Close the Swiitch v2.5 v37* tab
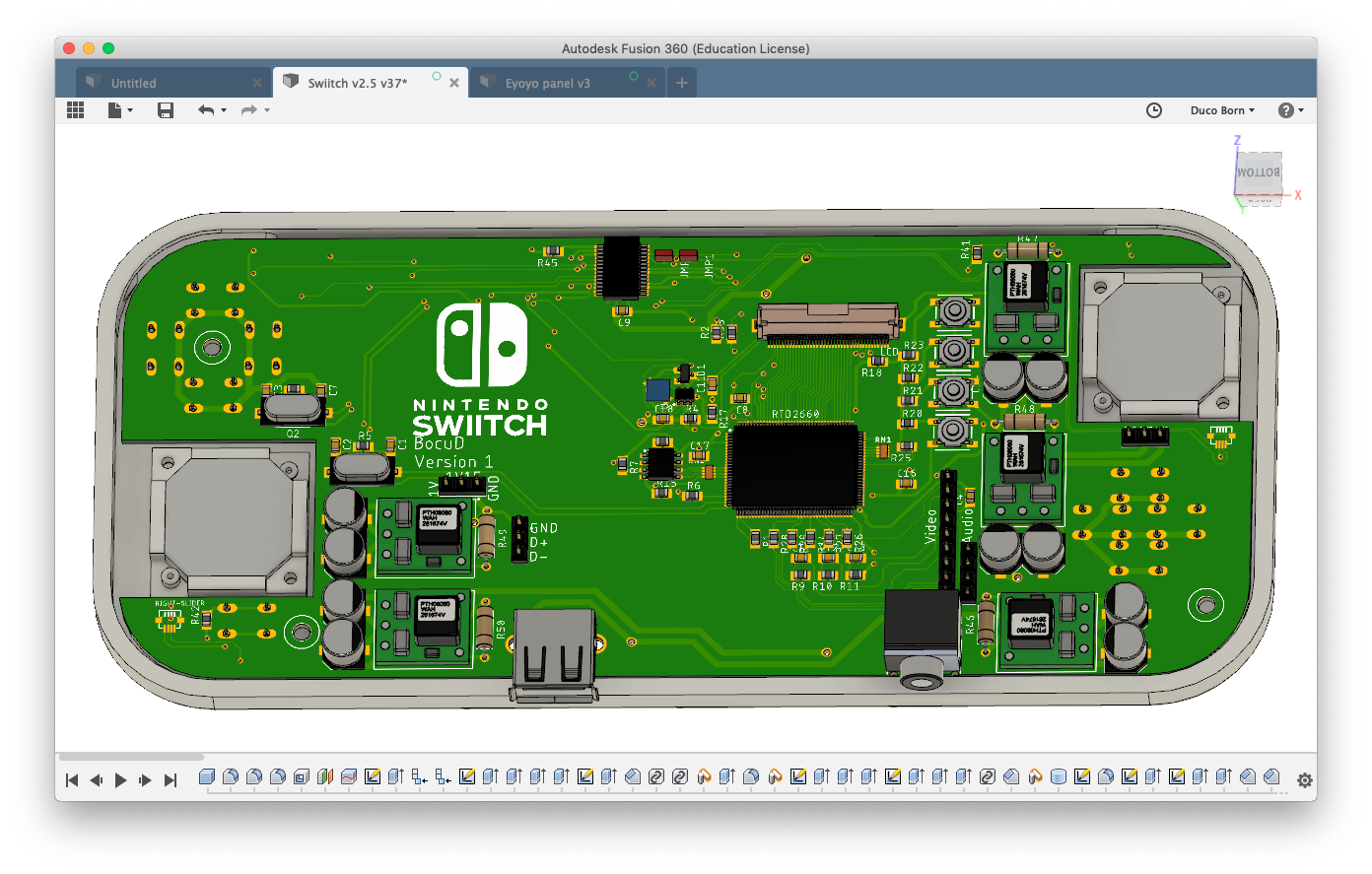This screenshot has width=1372, height=874. tap(454, 83)
